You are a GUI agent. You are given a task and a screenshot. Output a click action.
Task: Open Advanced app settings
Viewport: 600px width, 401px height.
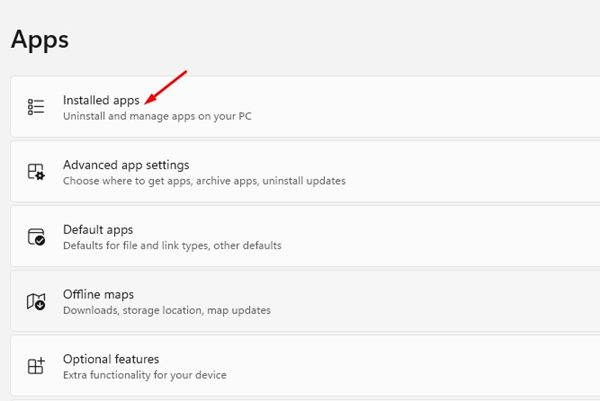click(126, 165)
